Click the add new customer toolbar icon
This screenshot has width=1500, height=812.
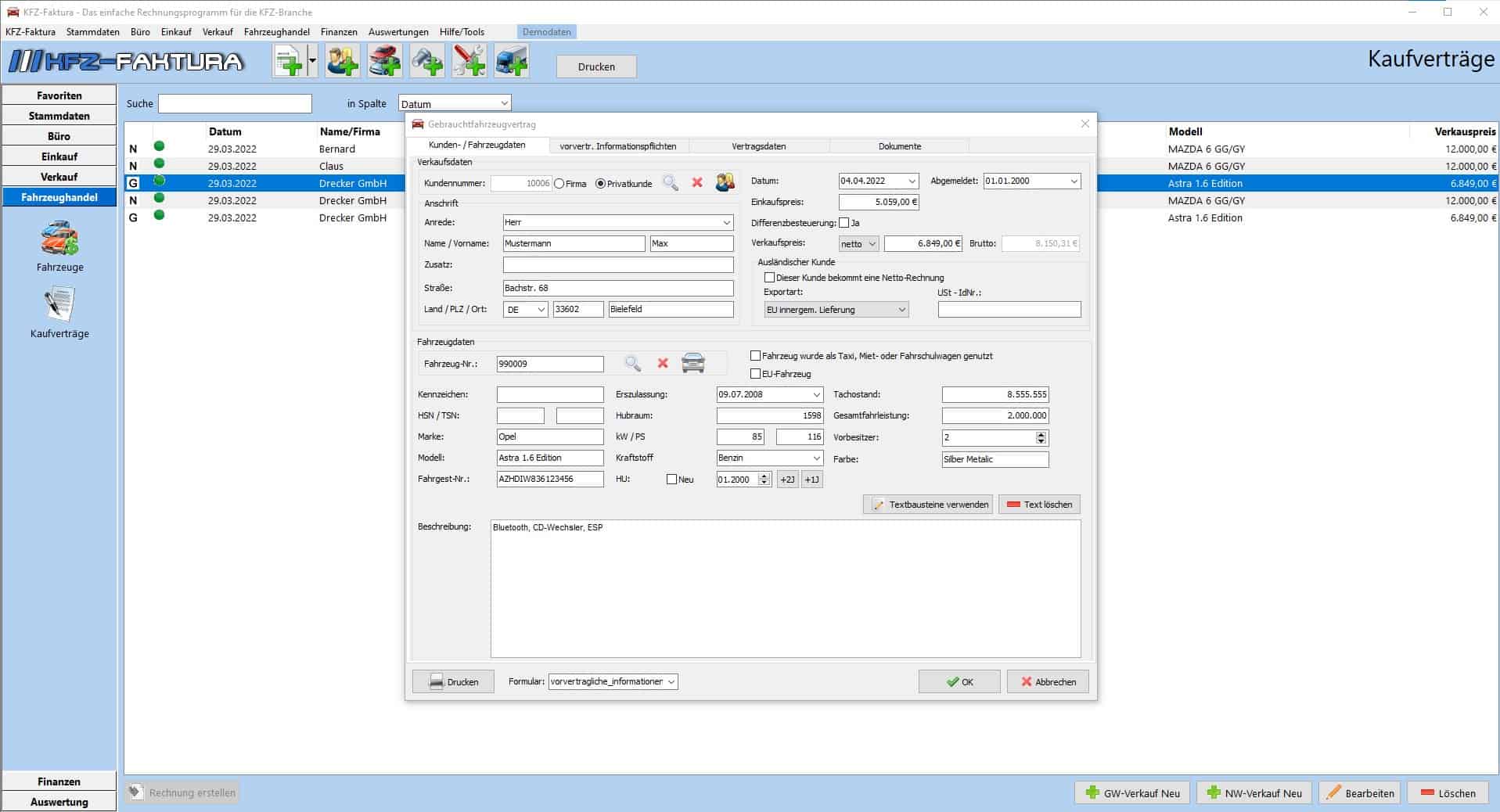pyautogui.click(x=343, y=61)
